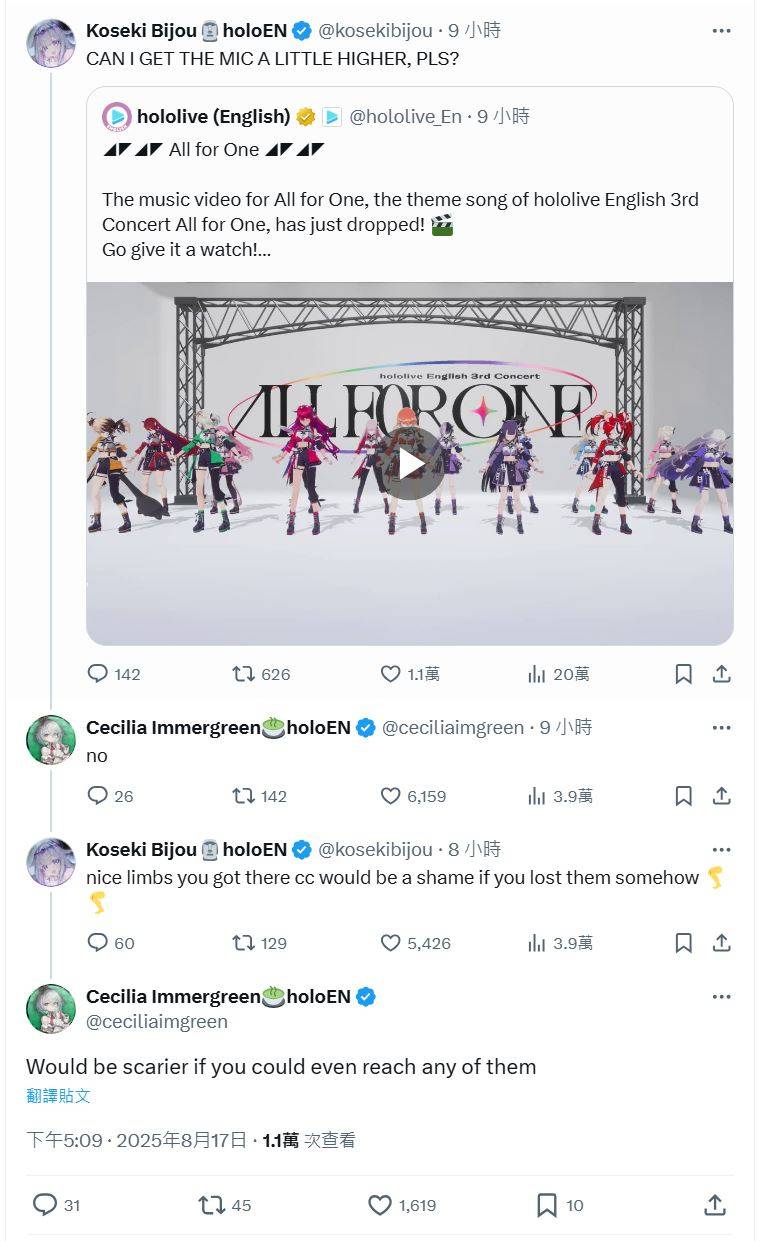
Task: Share Koseki Bijou's top tweet
Action: 721,674
